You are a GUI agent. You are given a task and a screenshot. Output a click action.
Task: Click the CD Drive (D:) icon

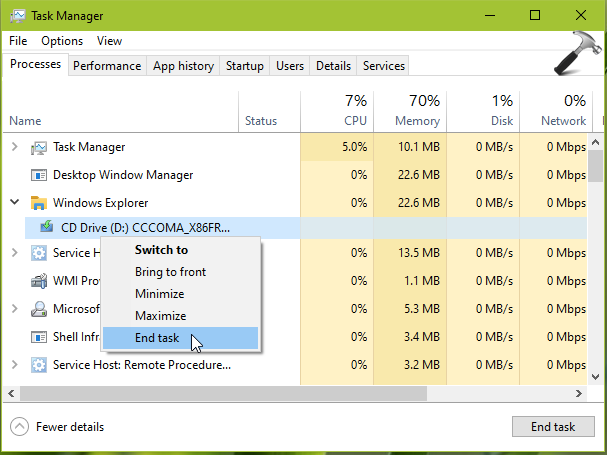[x=47, y=226]
